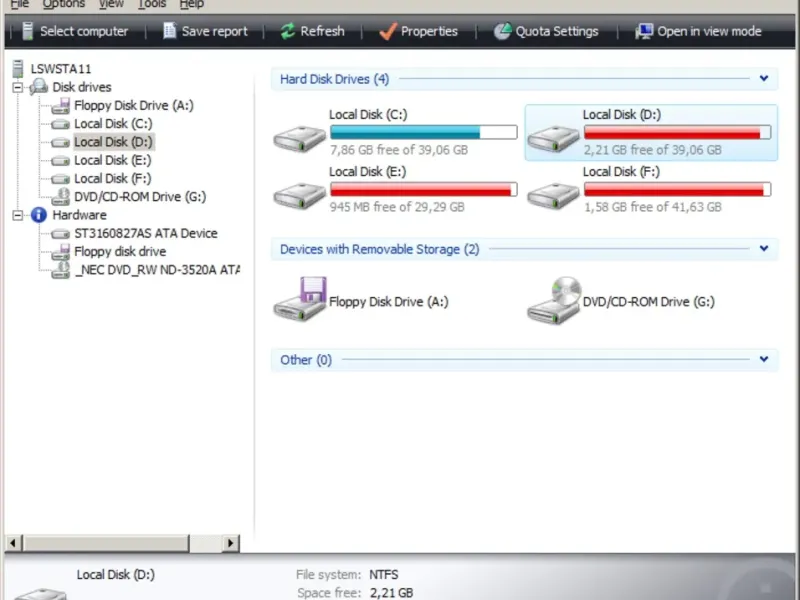The height and width of the screenshot is (600, 800).
Task: Open the Help menu
Action: tap(192, 4)
